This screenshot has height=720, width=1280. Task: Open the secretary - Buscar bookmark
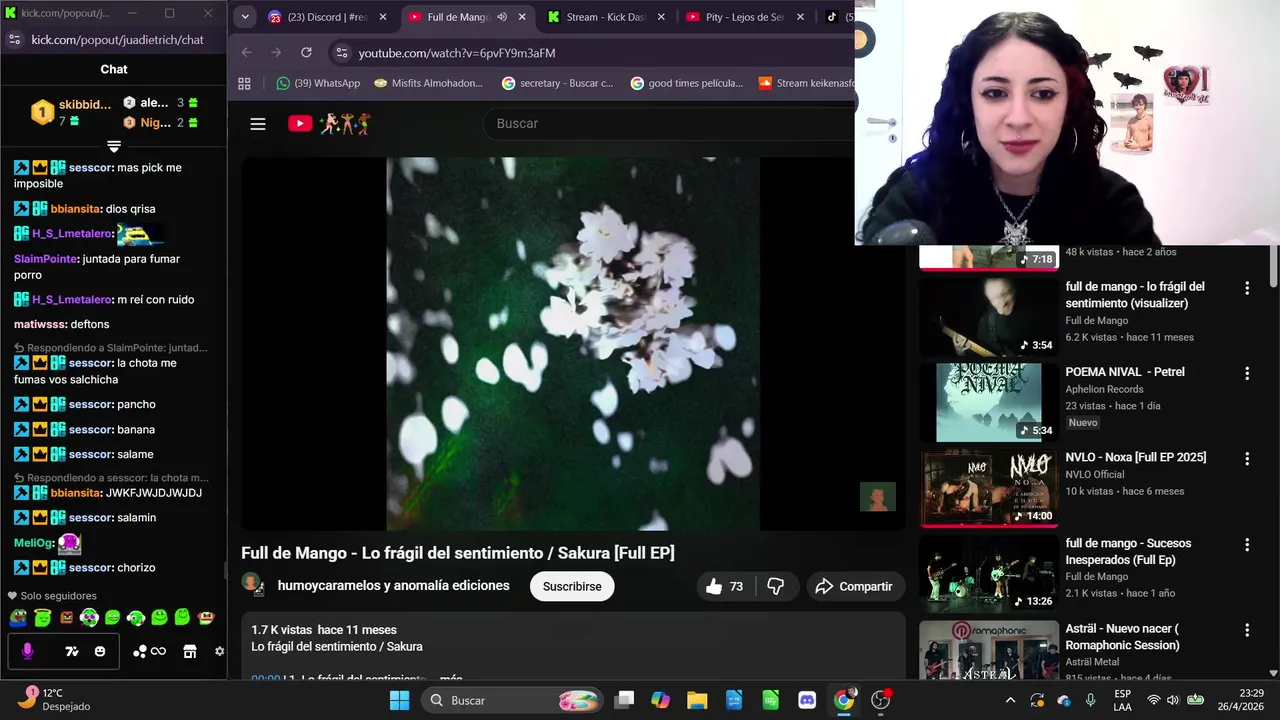557,83
